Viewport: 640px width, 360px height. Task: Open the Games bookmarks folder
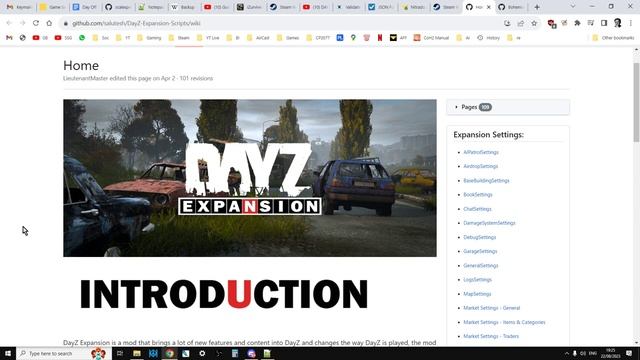pyautogui.click(x=288, y=38)
